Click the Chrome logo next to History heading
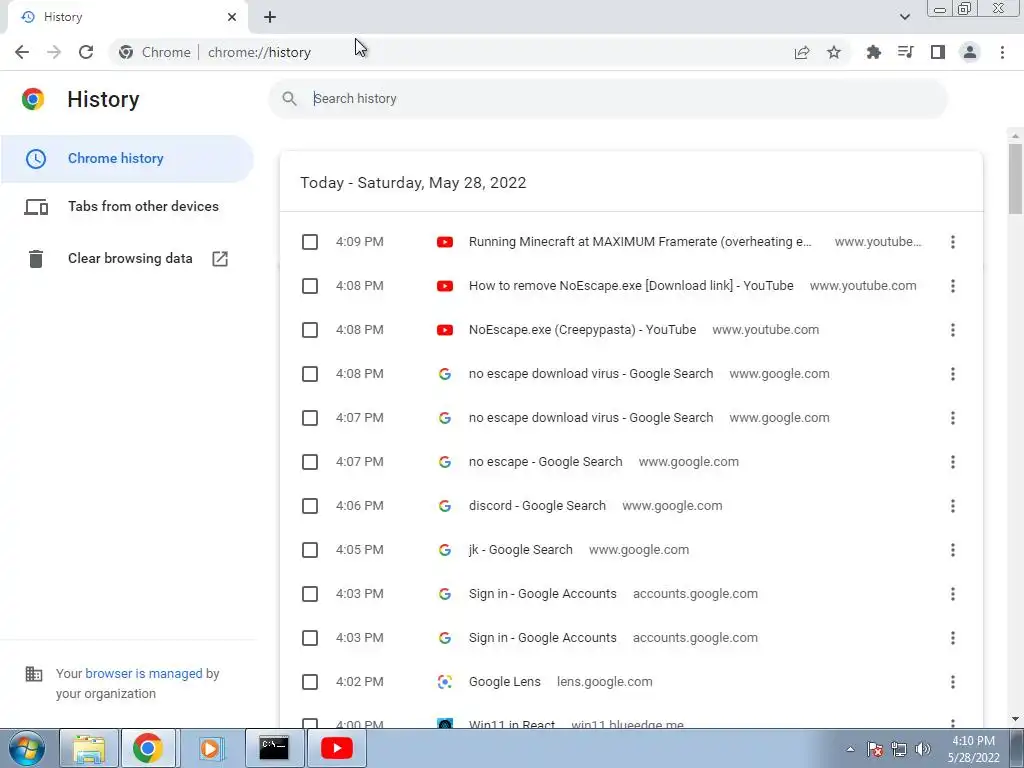Screen dimensions: 1024x768 coord(33,99)
